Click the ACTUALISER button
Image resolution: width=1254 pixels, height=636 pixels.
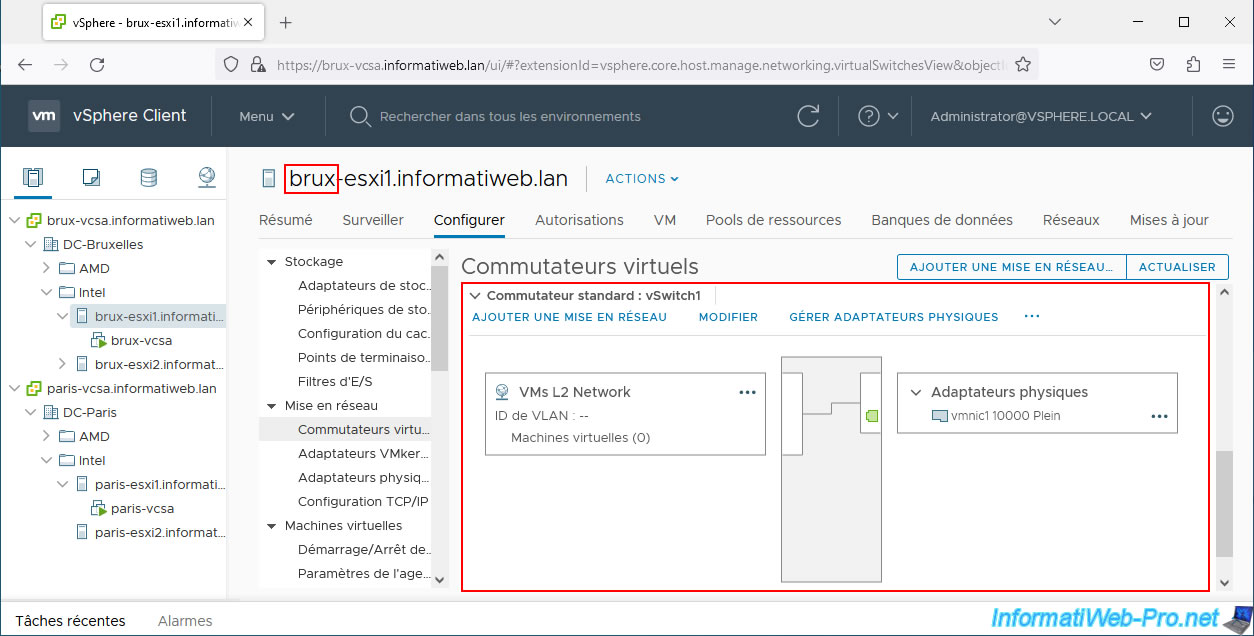coord(1177,267)
